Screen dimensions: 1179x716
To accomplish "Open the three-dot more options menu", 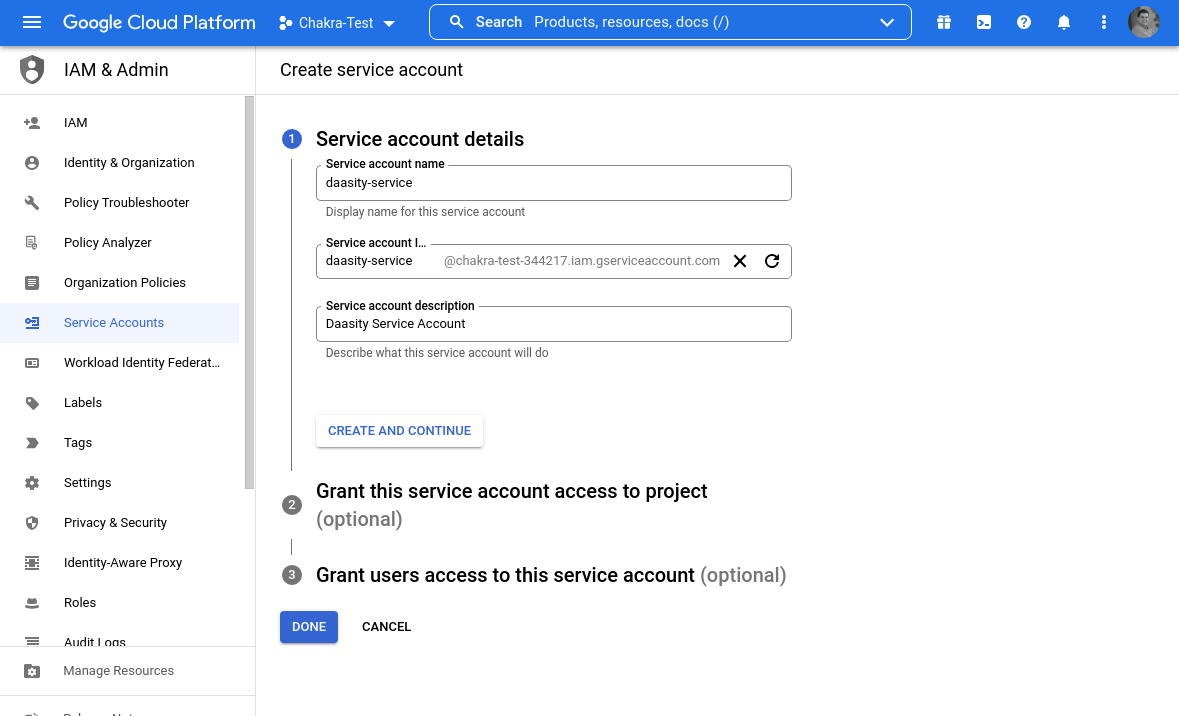I will point(1104,22).
